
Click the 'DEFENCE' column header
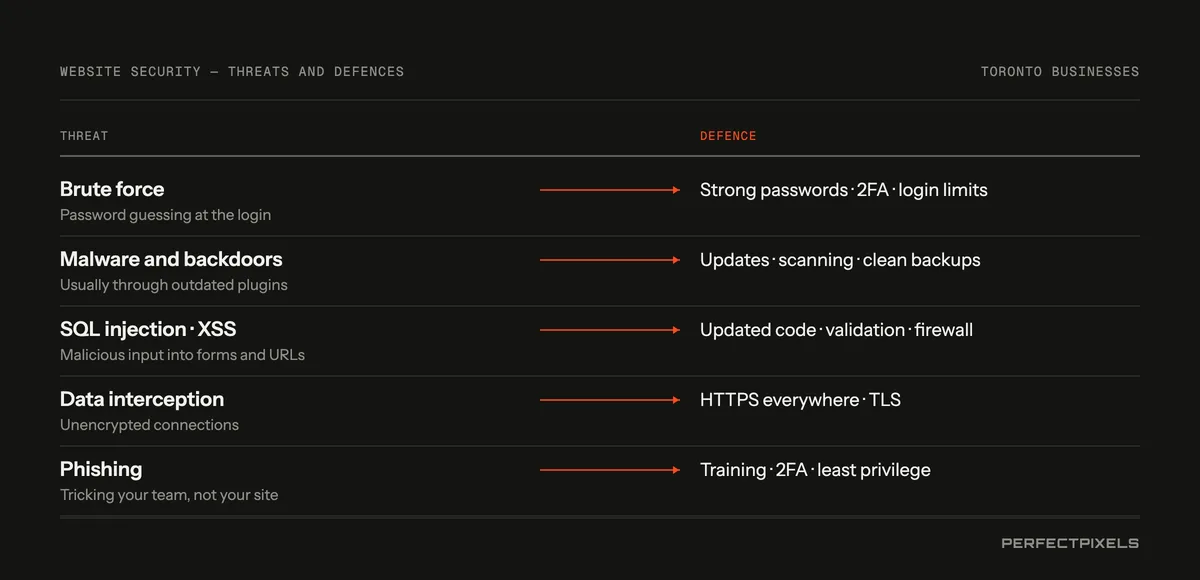pyautogui.click(x=728, y=136)
